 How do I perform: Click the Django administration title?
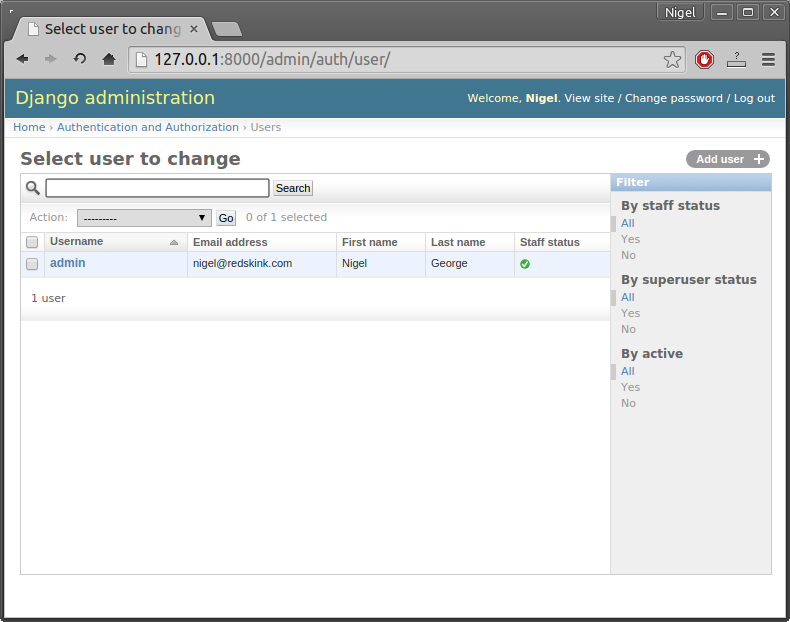click(115, 98)
